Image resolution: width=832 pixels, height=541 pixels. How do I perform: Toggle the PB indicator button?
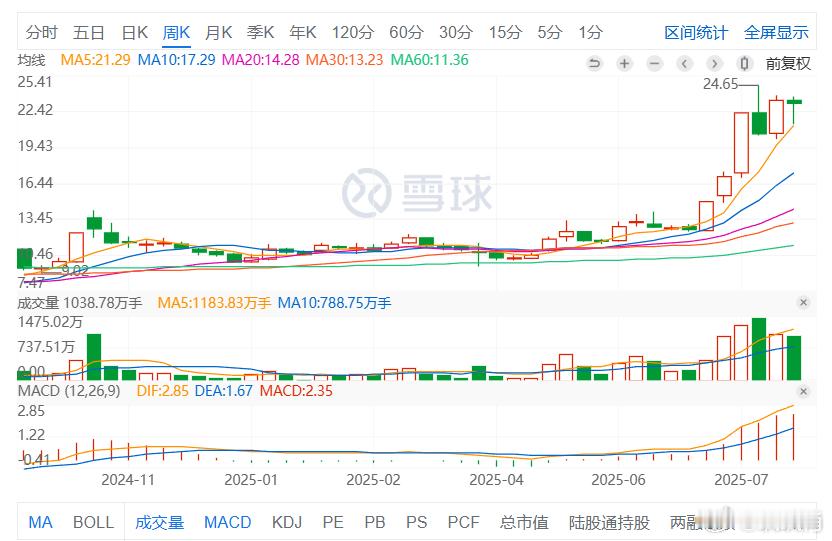pyautogui.click(x=375, y=522)
